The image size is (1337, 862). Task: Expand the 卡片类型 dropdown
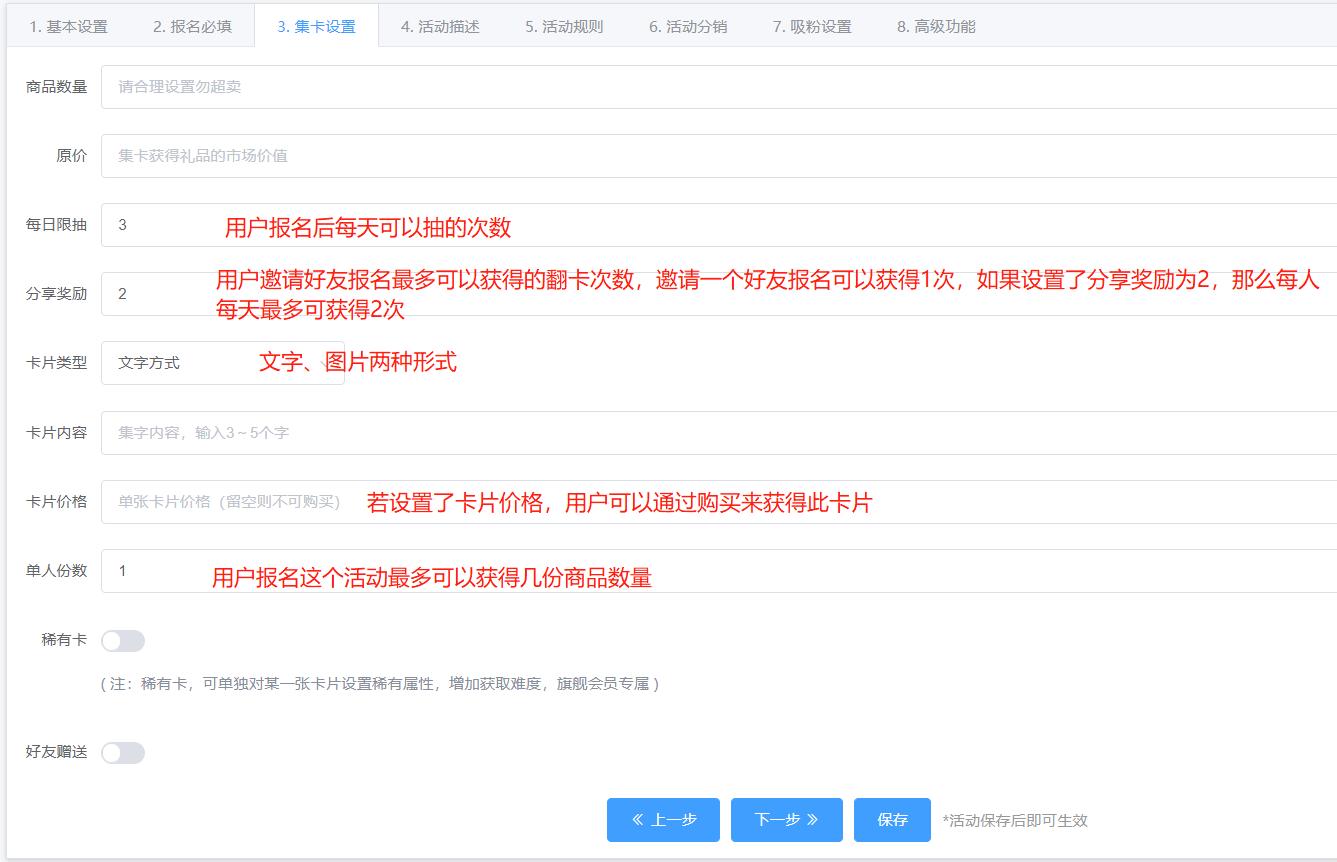(222, 363)
